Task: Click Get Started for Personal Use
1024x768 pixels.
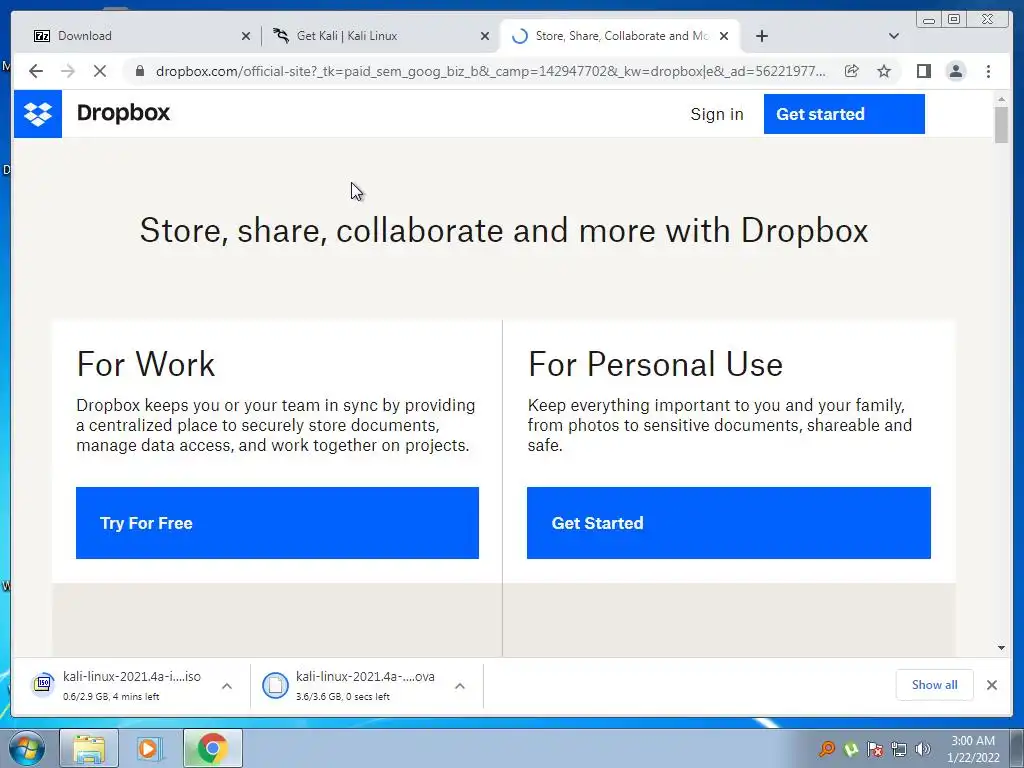Action: pos(729,523)
